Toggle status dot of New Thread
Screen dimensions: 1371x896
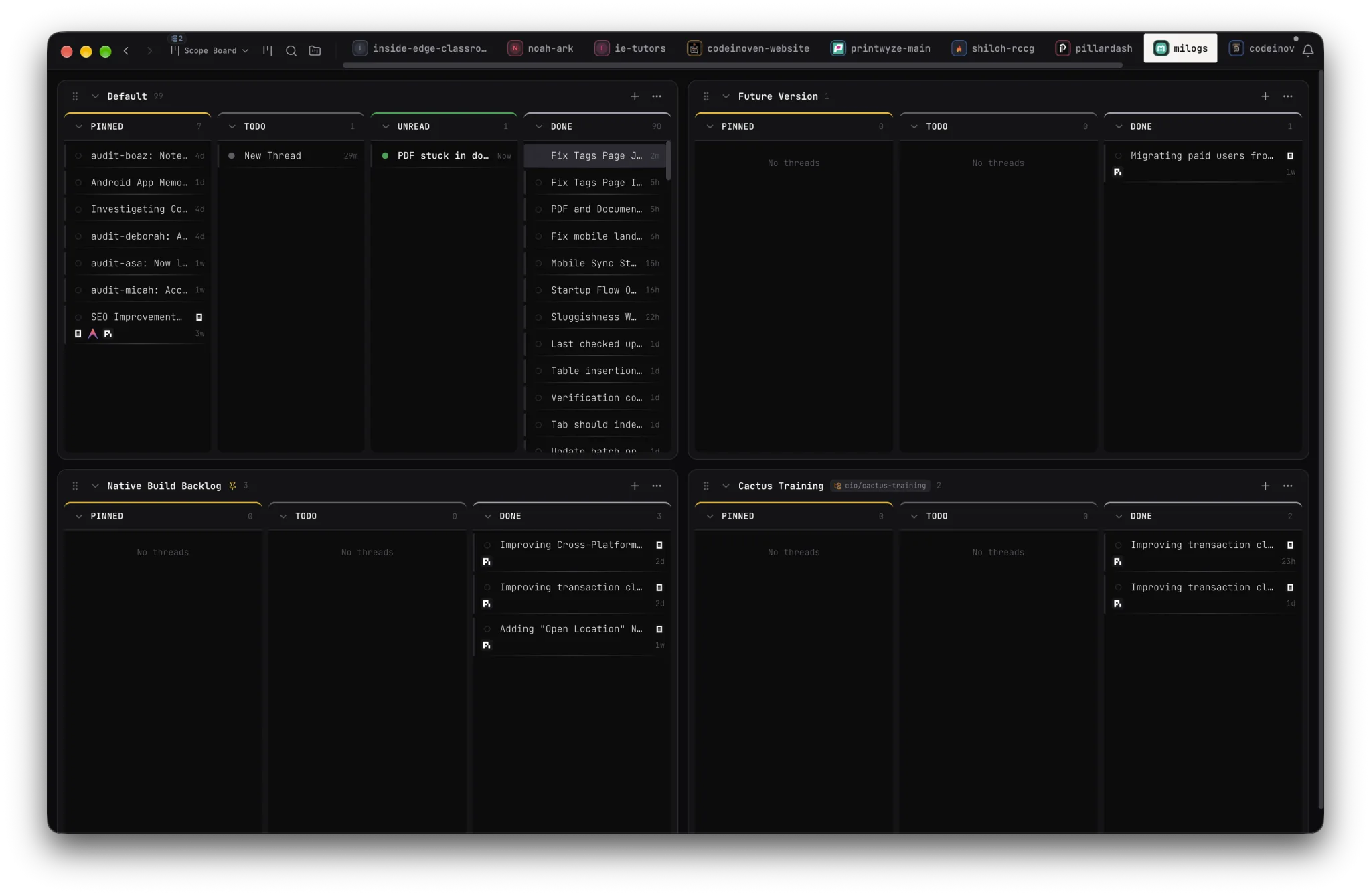(232, 156)
